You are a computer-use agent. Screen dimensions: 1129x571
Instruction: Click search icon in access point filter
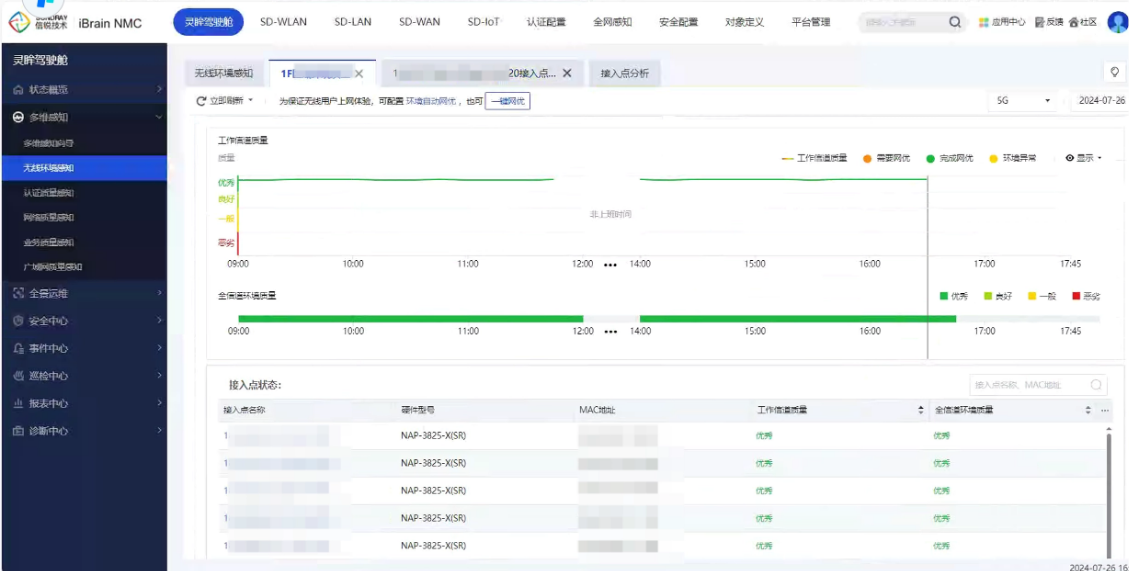[x=1096, y=385]
